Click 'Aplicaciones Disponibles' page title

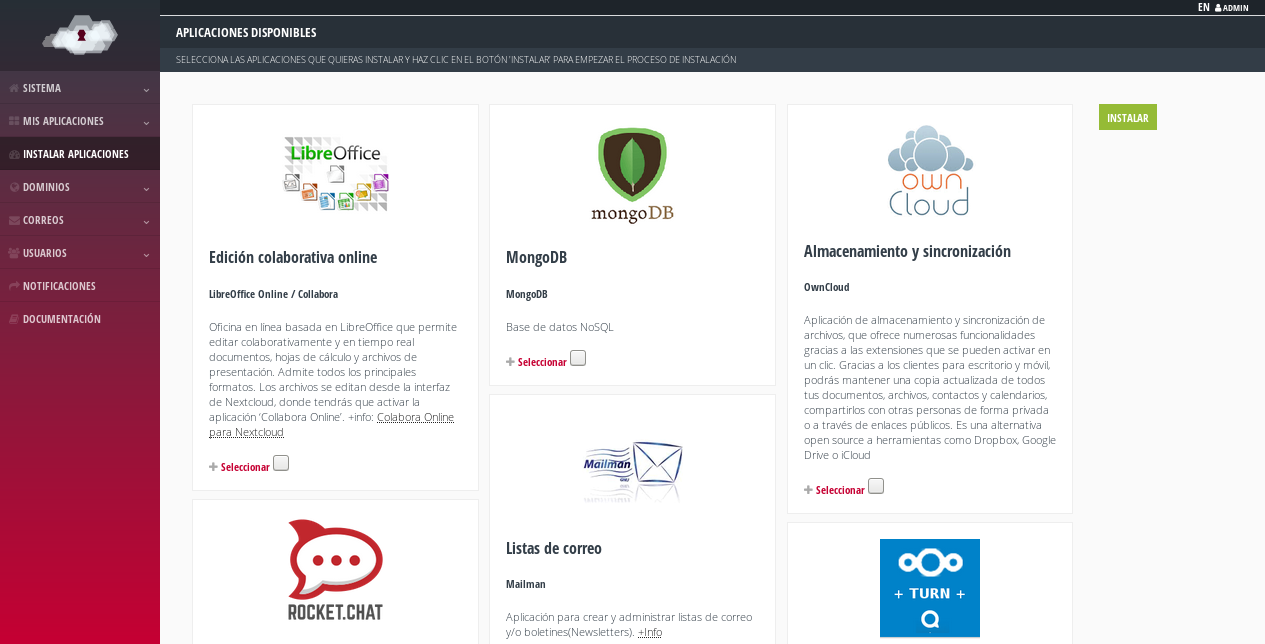[x=246, y=33]
